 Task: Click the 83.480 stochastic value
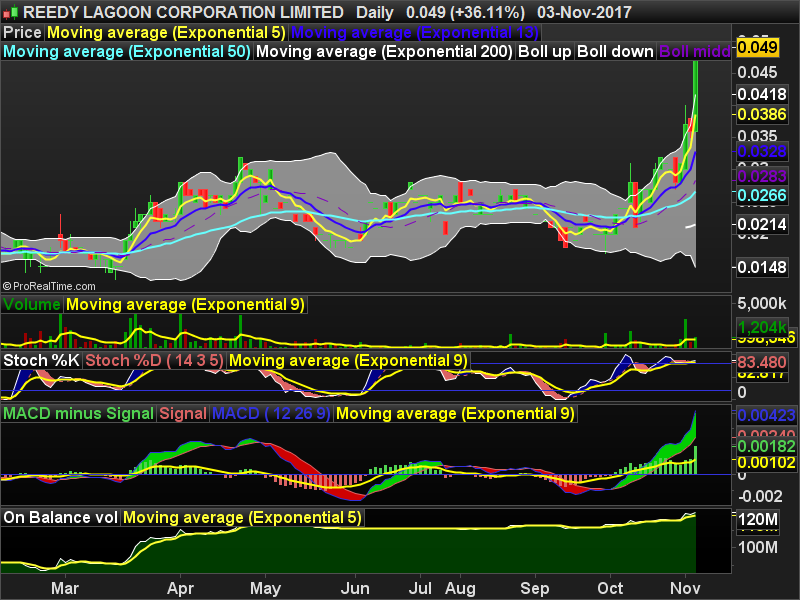point(762,362)
